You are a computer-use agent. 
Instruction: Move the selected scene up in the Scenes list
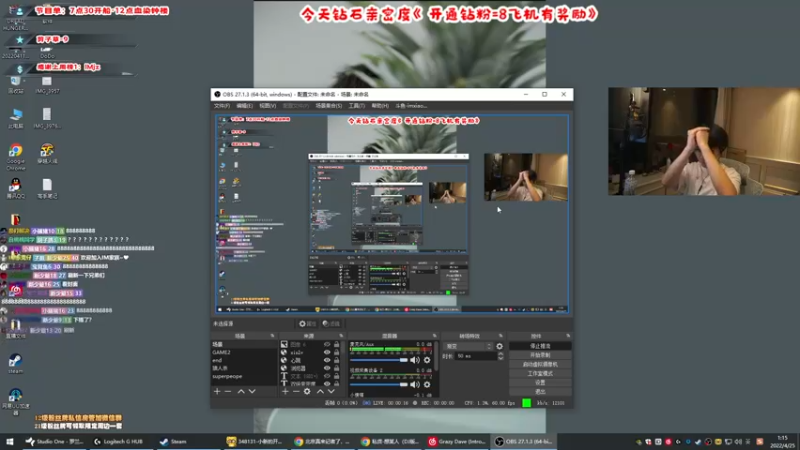pos(241,391)
